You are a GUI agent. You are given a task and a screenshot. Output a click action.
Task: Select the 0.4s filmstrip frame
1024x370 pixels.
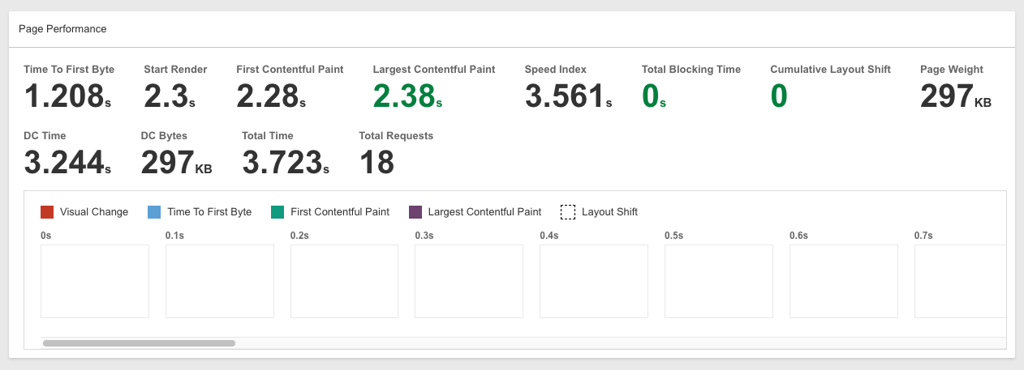(x=594, y=281)
